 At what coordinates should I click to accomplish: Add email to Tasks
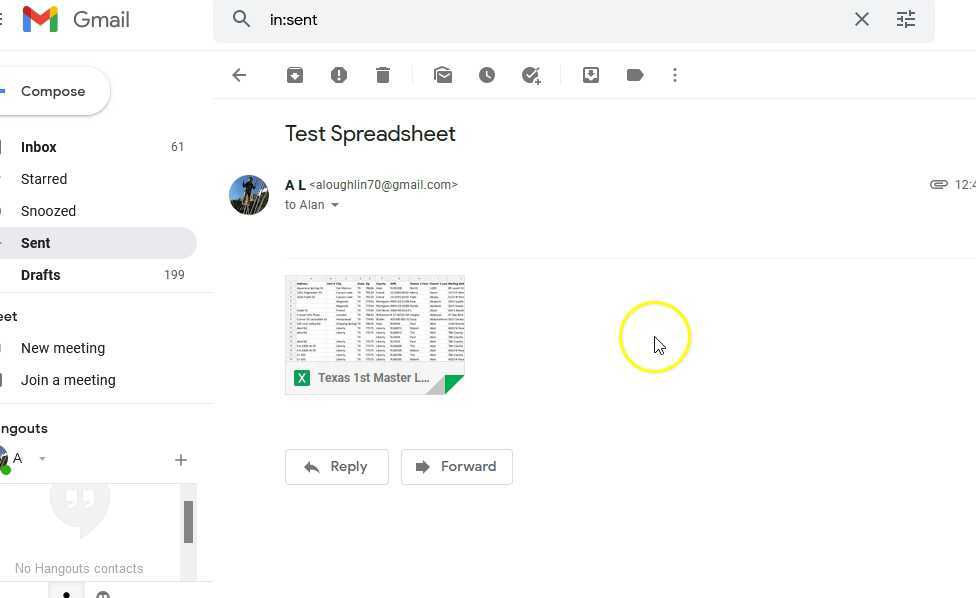[x=531, y=75]
